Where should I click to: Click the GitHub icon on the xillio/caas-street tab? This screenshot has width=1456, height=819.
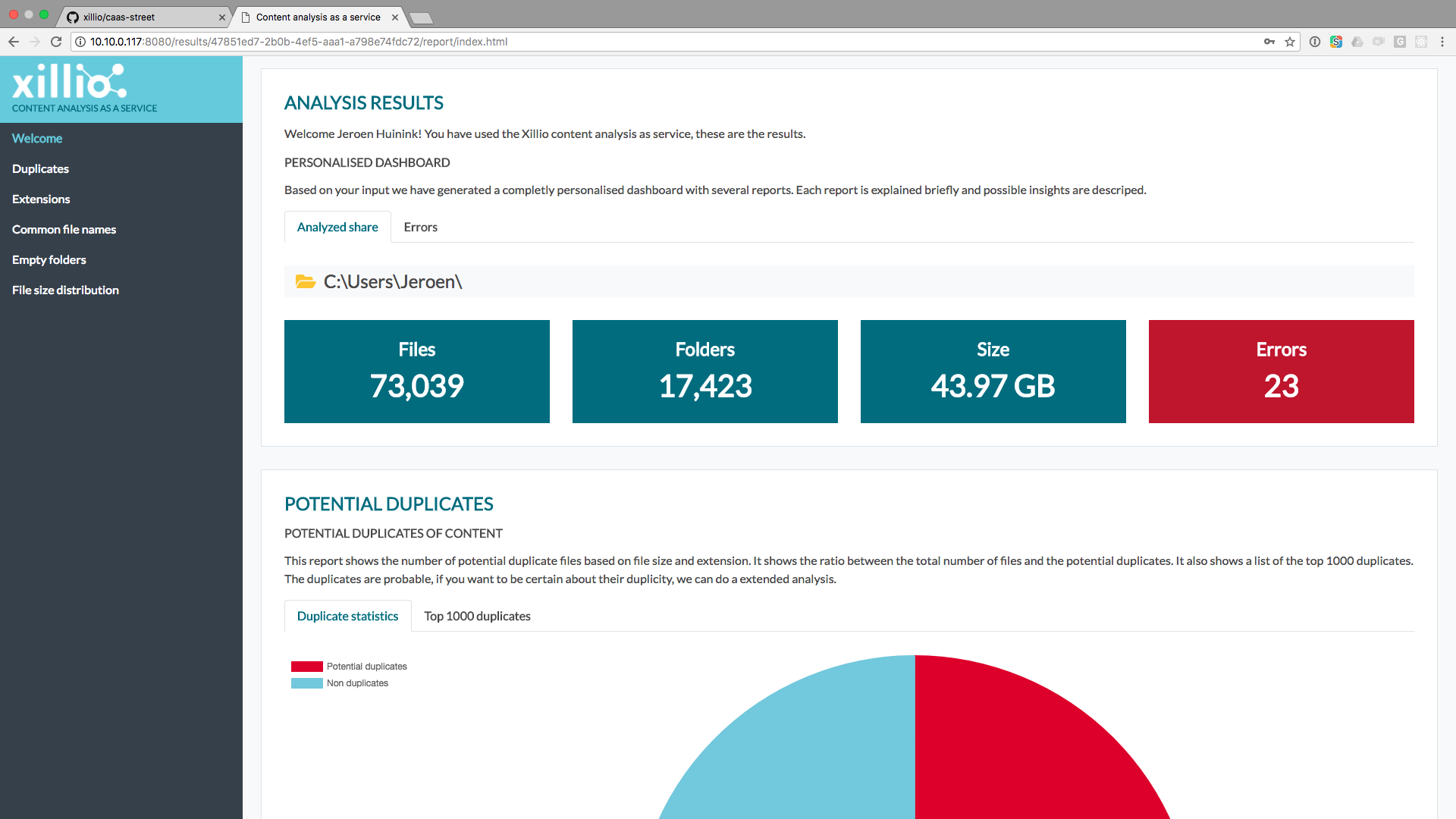click(x=73, y=17)
